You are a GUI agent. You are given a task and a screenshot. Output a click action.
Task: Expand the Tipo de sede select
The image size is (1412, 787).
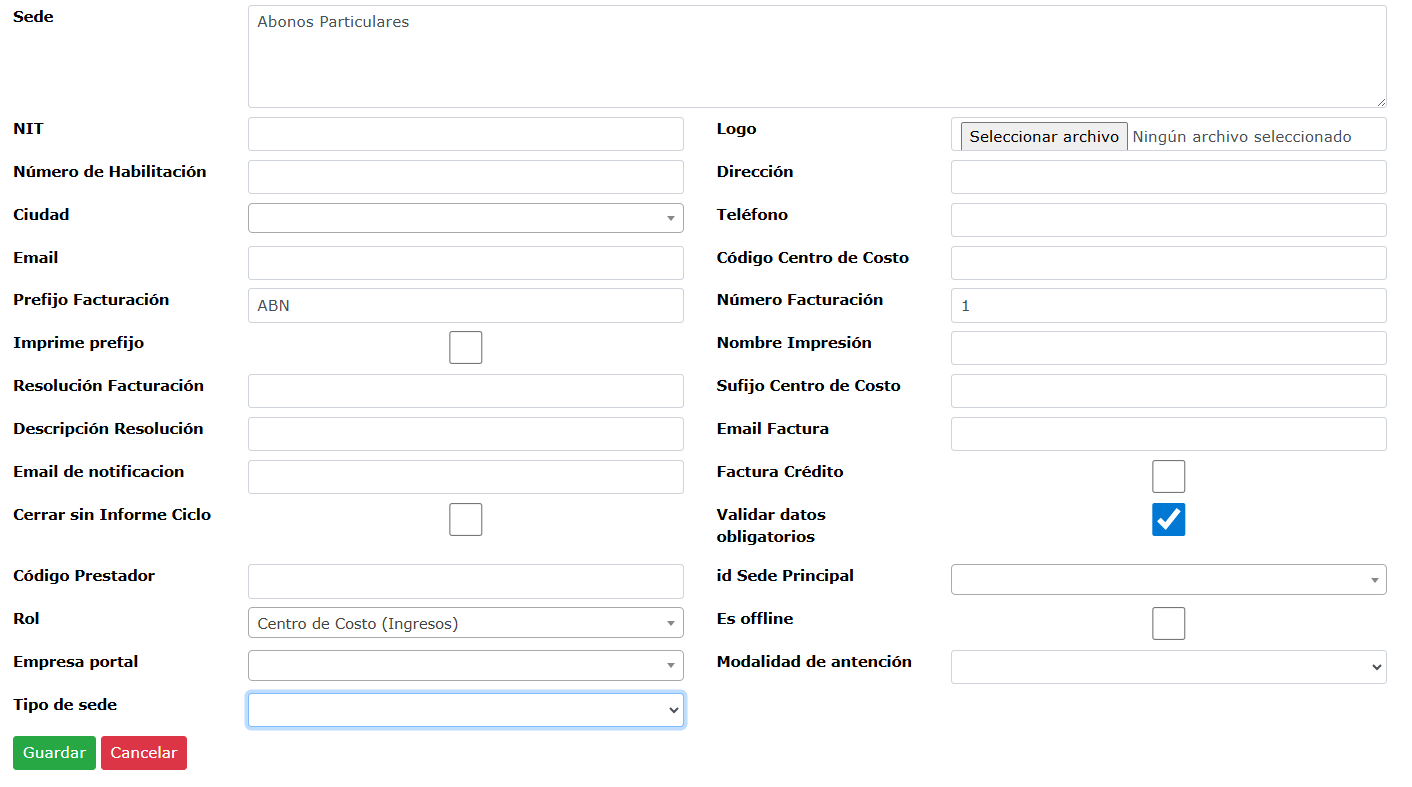click(466, 710)
